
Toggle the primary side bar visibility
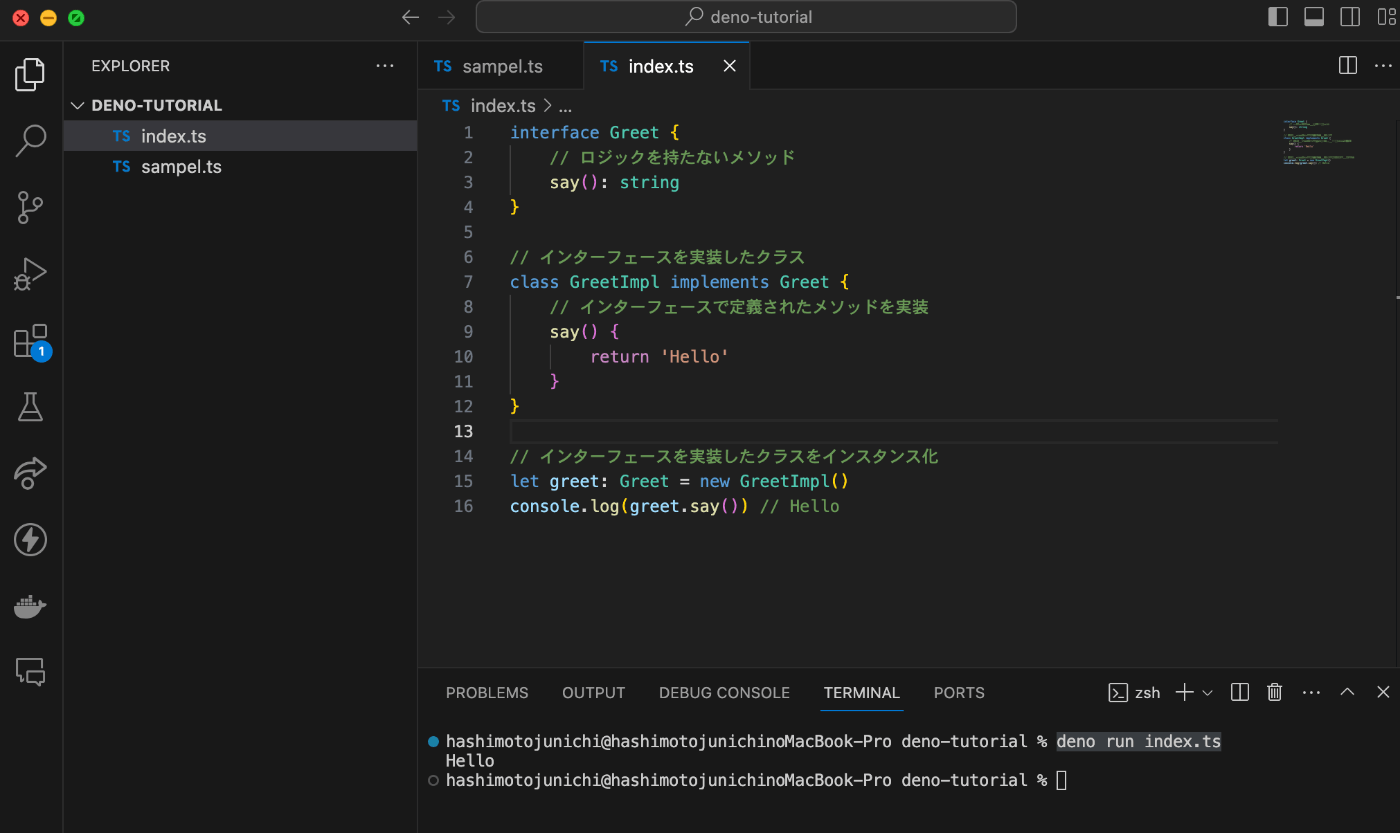click(x=1277, y=17)
